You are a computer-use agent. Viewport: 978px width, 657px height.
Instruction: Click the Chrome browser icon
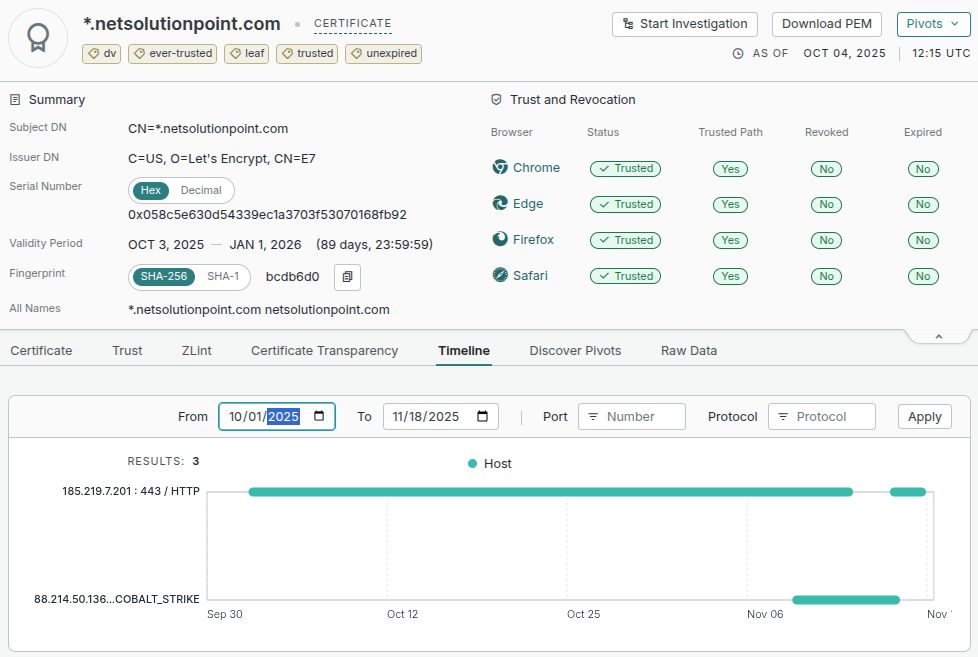tap(500, 168)
